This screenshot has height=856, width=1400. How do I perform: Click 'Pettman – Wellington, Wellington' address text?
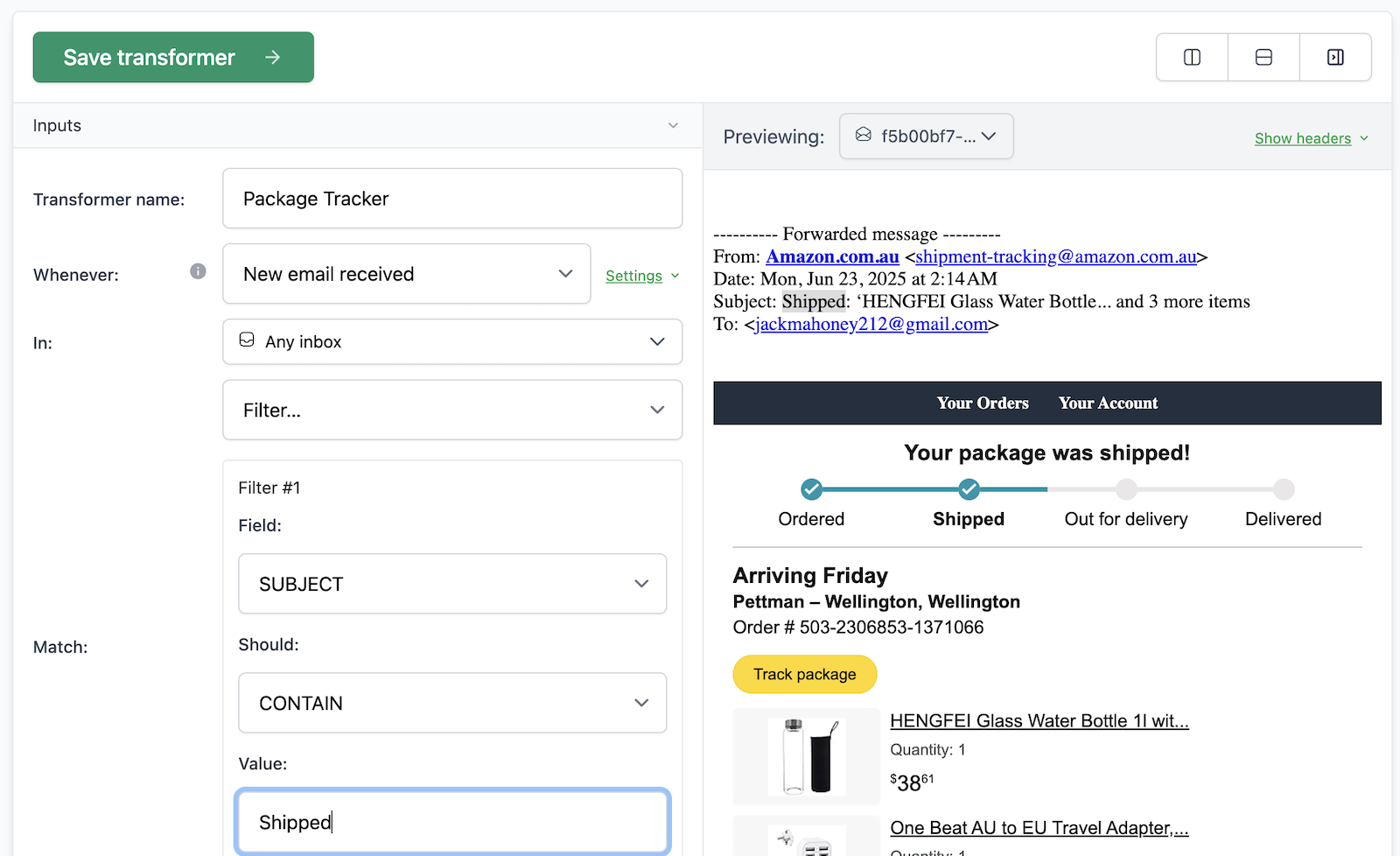[877, 602]
